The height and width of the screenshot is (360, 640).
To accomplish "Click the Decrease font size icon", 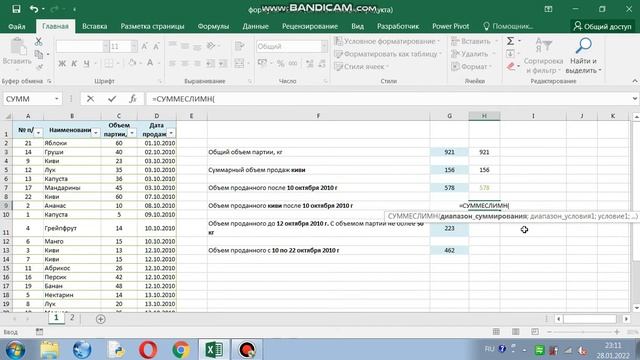I will tap(156, 47).
